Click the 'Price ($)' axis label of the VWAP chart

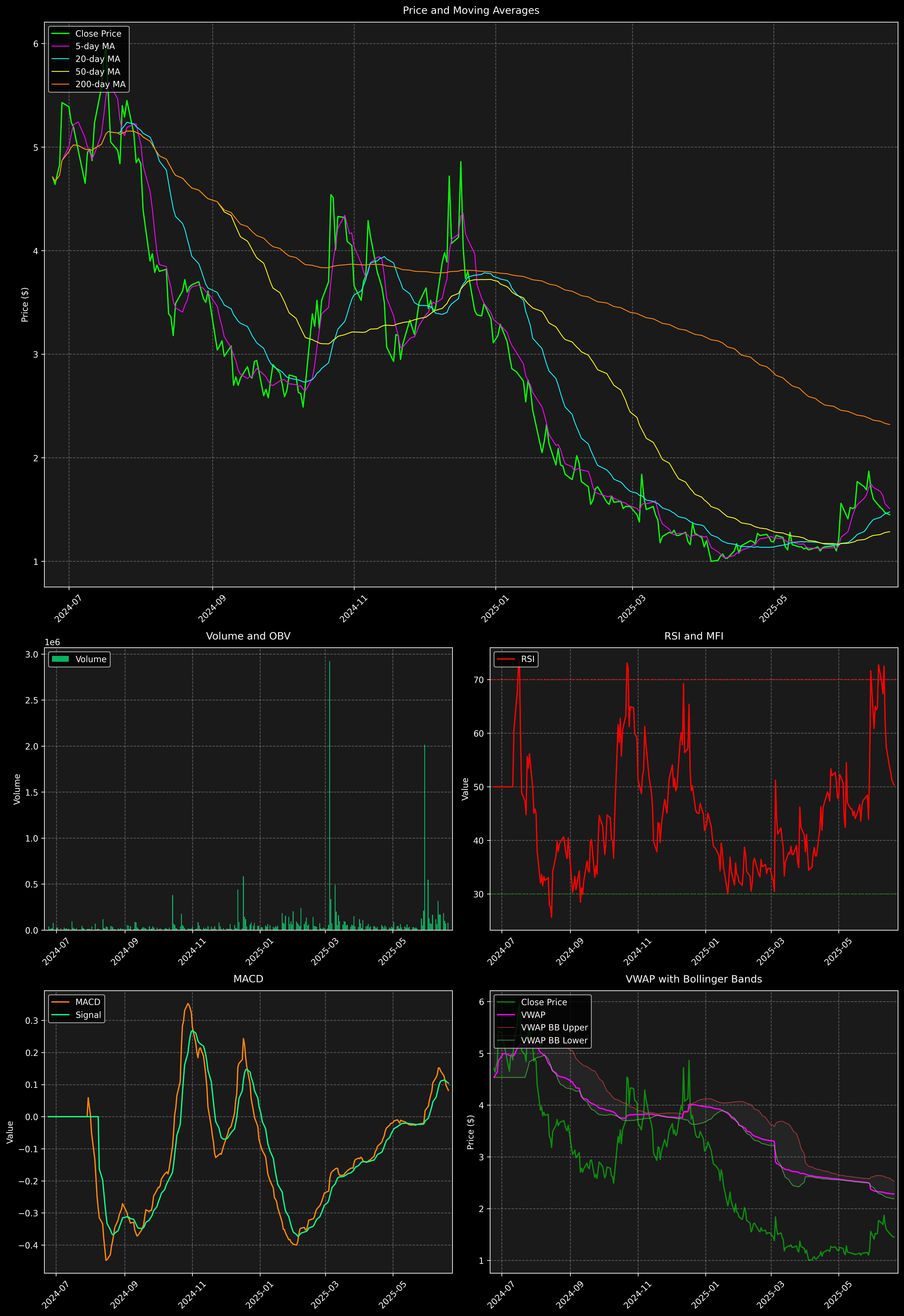tap(471, 1132)
